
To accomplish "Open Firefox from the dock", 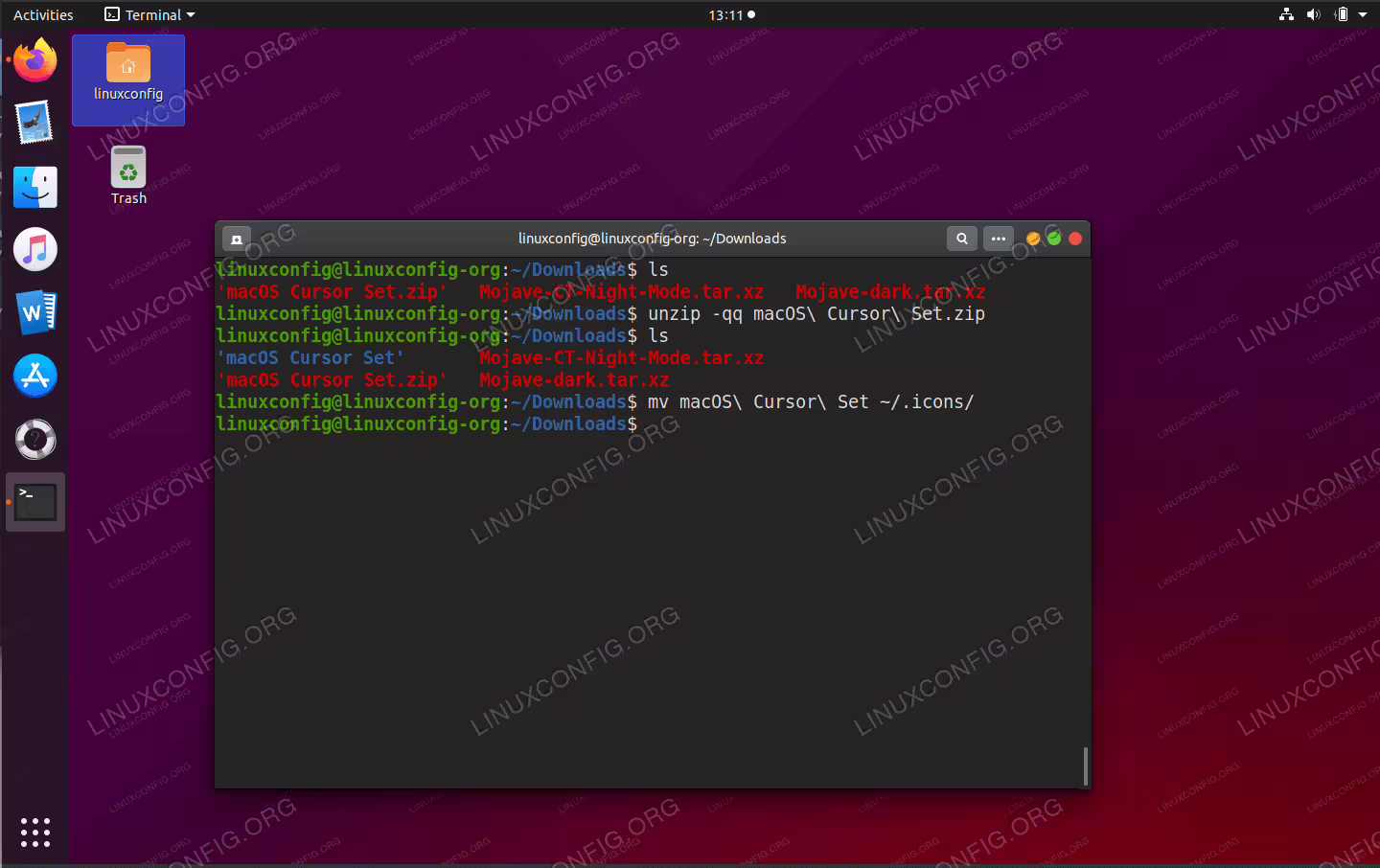I will point(35,60).
